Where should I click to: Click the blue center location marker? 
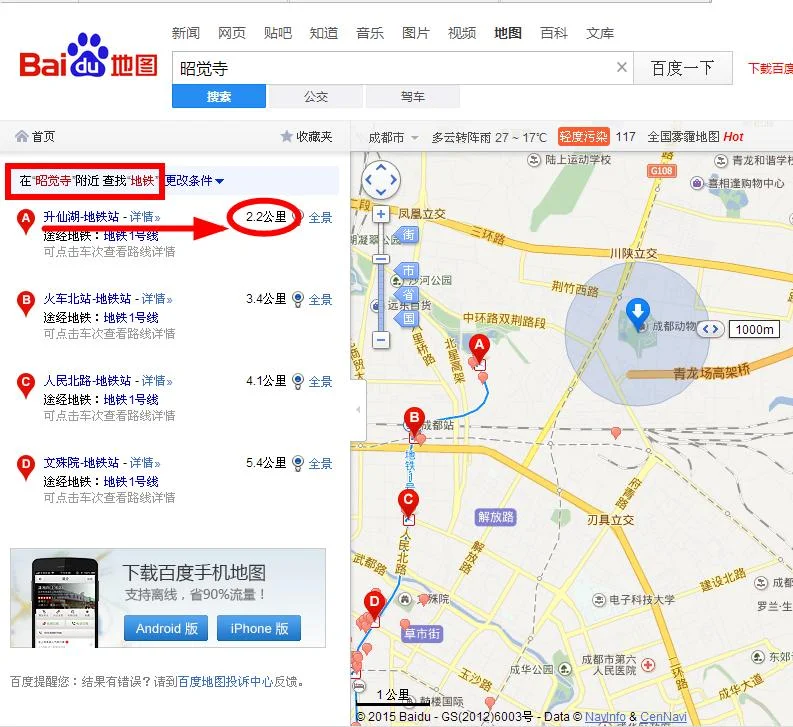tap(638, 312)
